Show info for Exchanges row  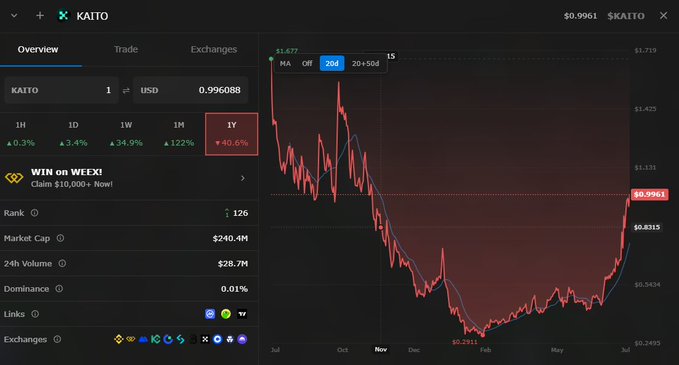coord(57,339)
